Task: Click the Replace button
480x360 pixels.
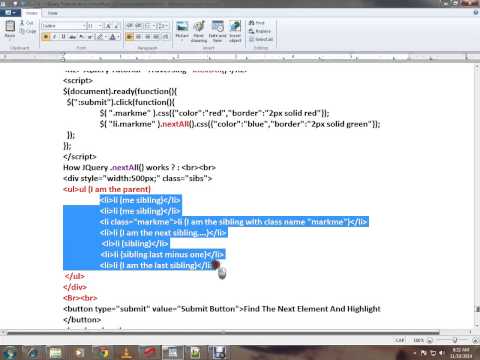Action: (260, 31)
